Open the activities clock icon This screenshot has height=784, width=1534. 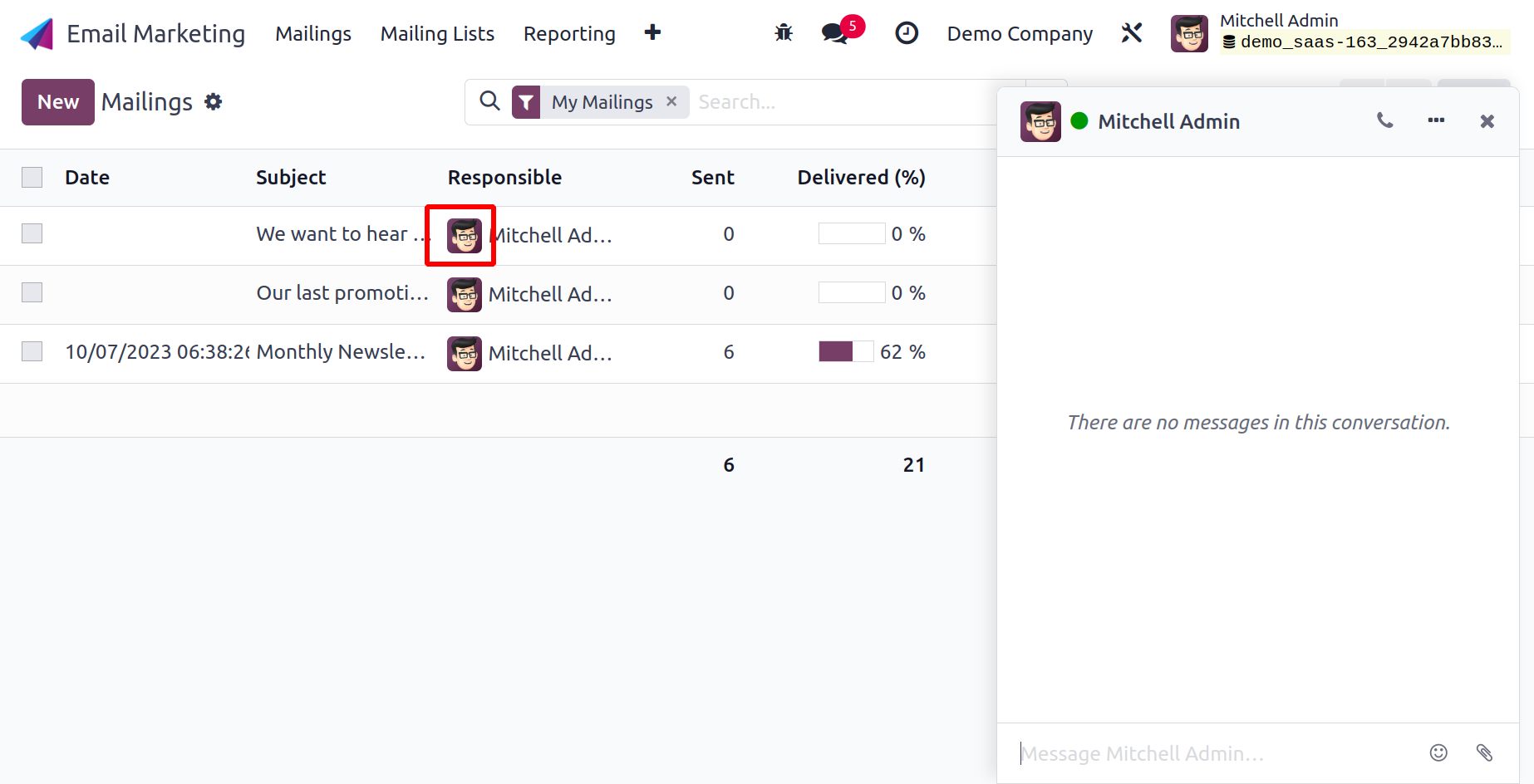click(x=906, y=33)
